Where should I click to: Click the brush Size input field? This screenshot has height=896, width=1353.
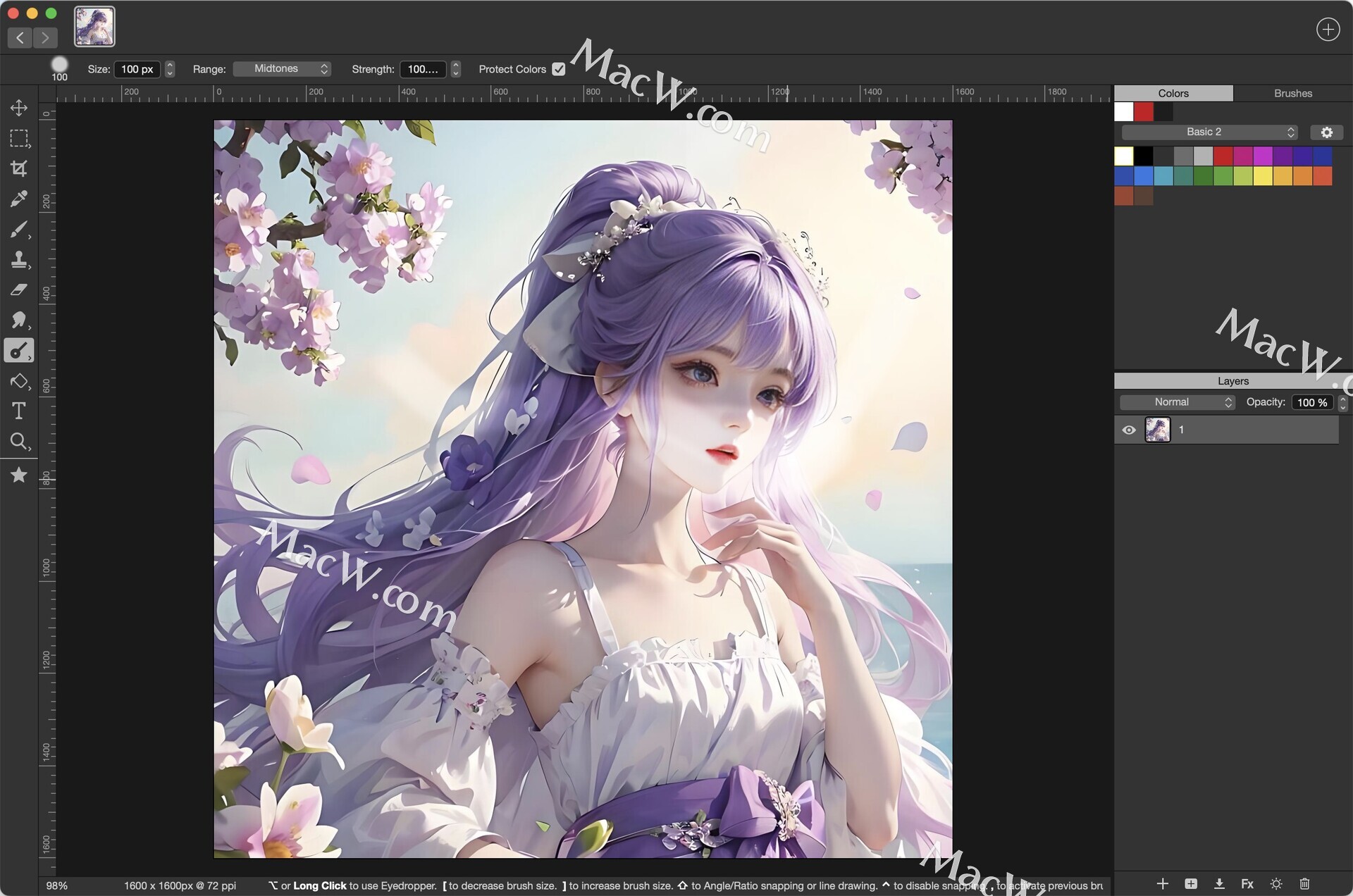tap(137, 69)
